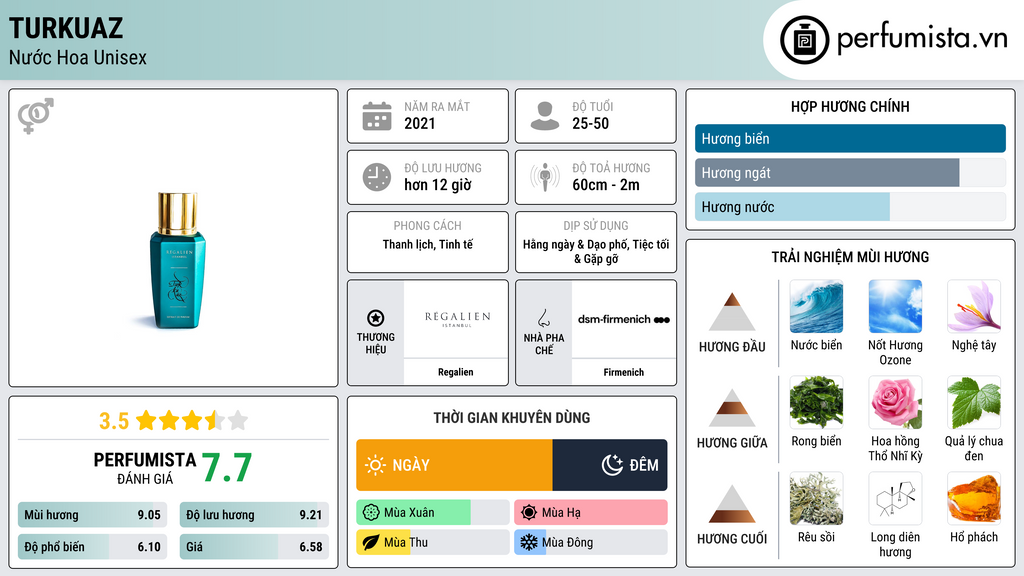Click the 7.7 Perfumista rating score
1024x576 pixels.
[227, 468]
